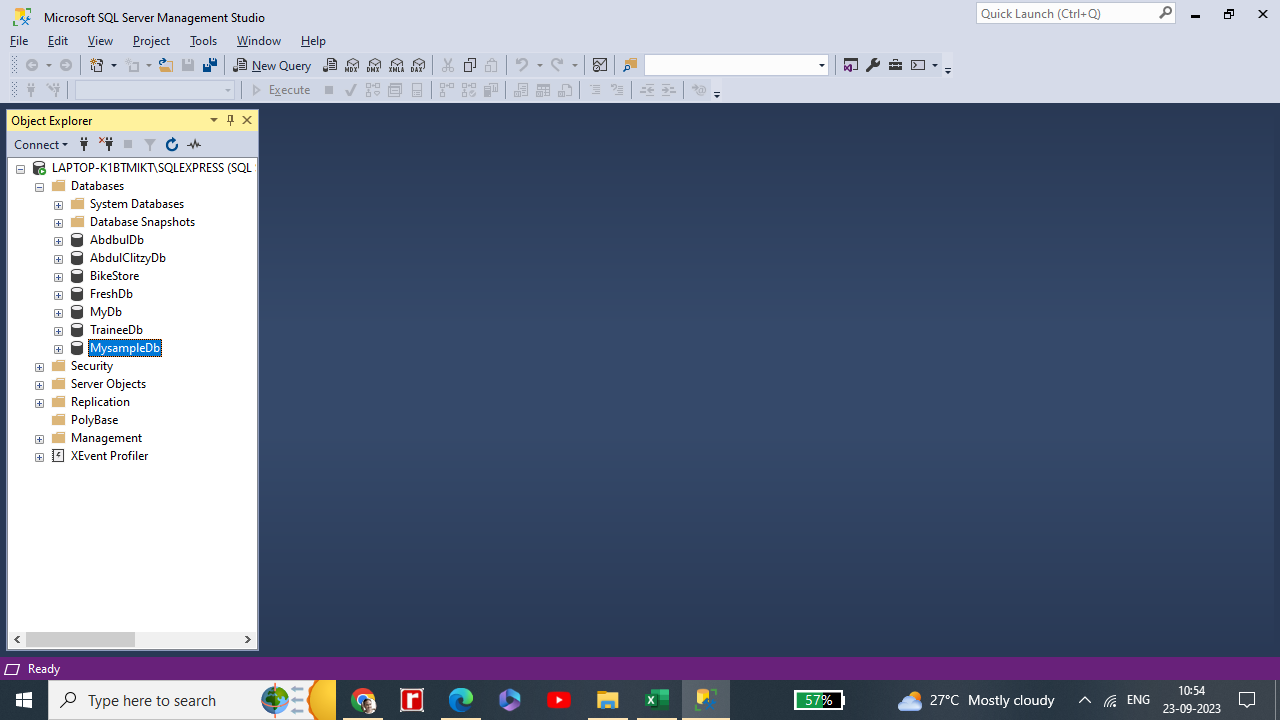This screenshot has width=1280, height=720.
Task: Select the PolyBase folder
Action: (x=94, y=420)
